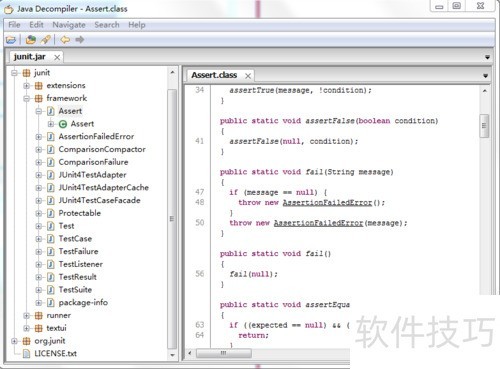The height and width of the screenshot is (369, 500).
Task: Open the Search menu
Action: pyautogui.click(x=107, y=25)
